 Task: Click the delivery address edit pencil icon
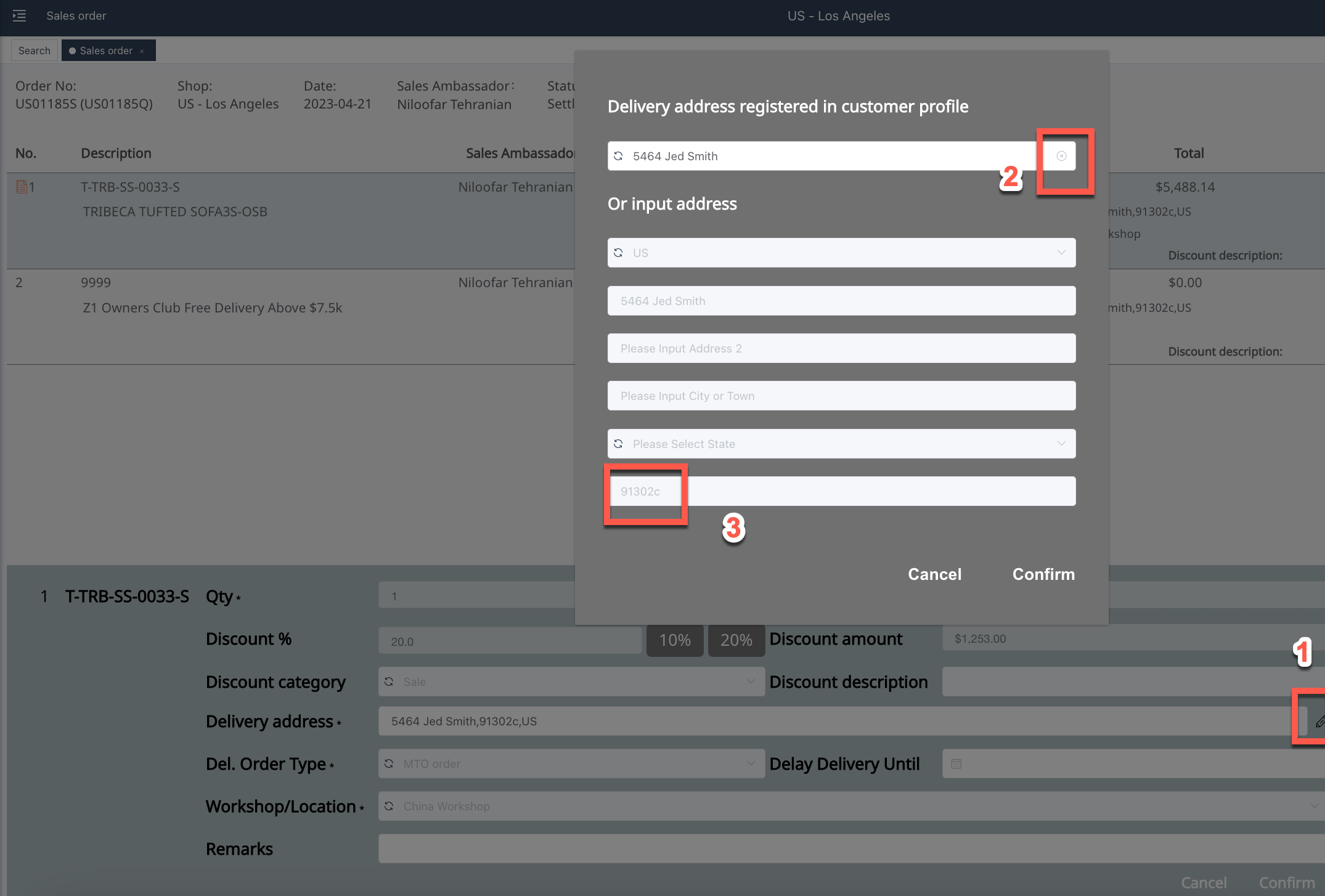(x=1319, y=721)
